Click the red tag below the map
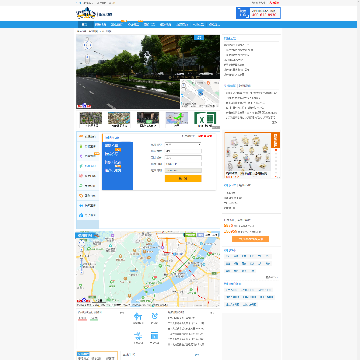 [82, 319]
